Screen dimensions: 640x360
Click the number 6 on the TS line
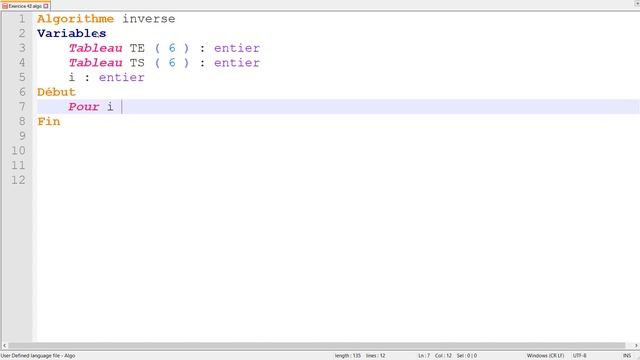click(x=172, y=63)
